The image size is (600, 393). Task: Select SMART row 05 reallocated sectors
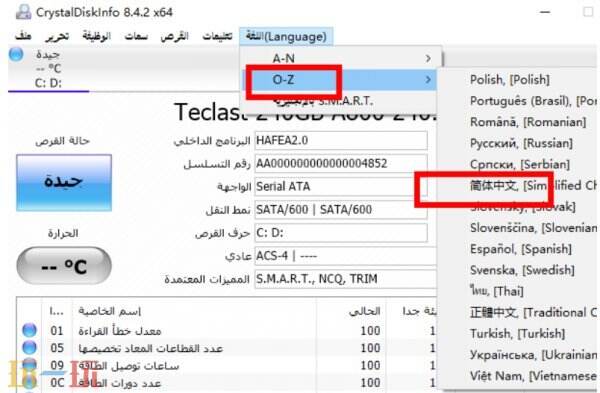tap(228, 348)
